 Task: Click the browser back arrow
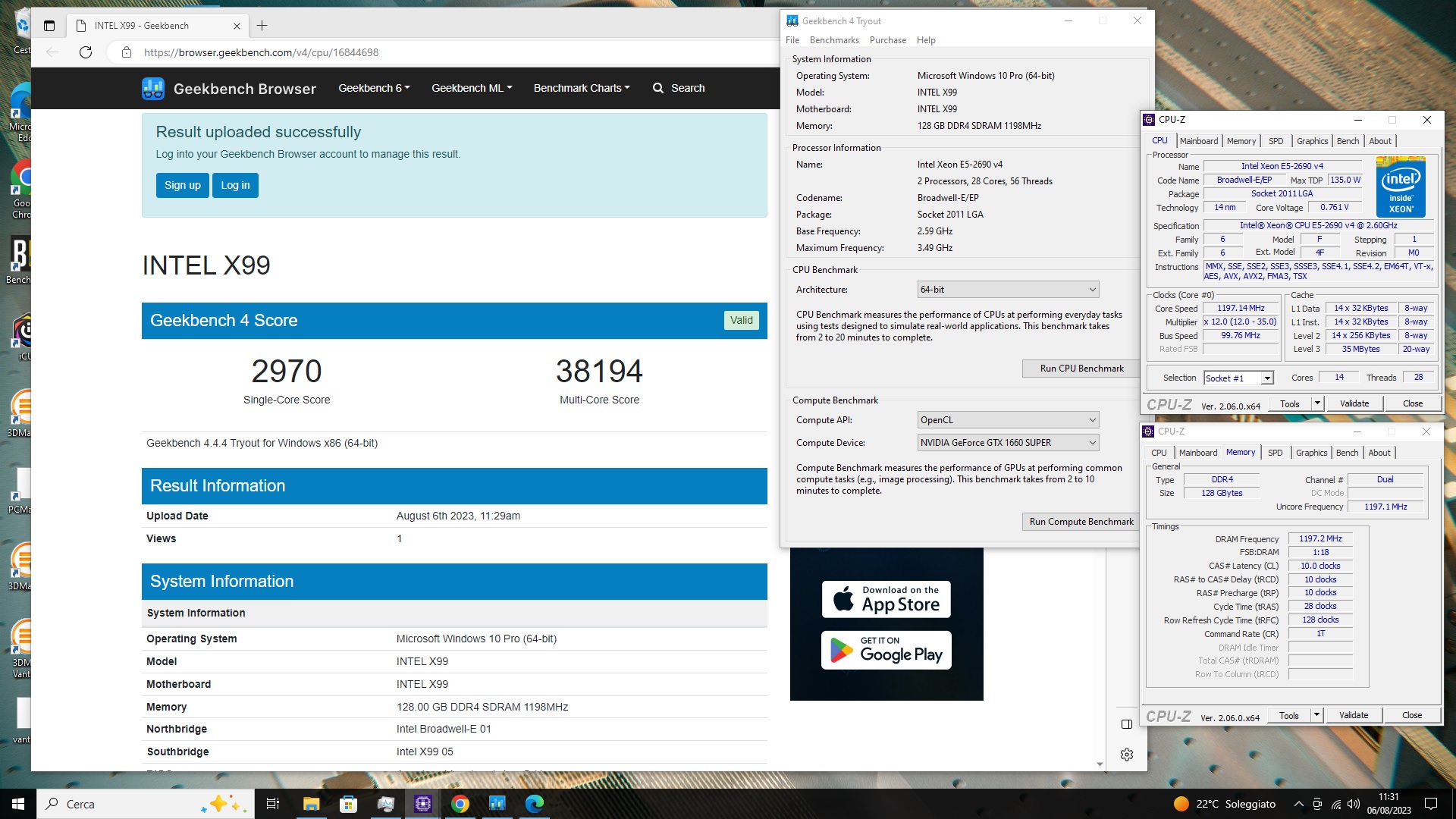[52, 52]
